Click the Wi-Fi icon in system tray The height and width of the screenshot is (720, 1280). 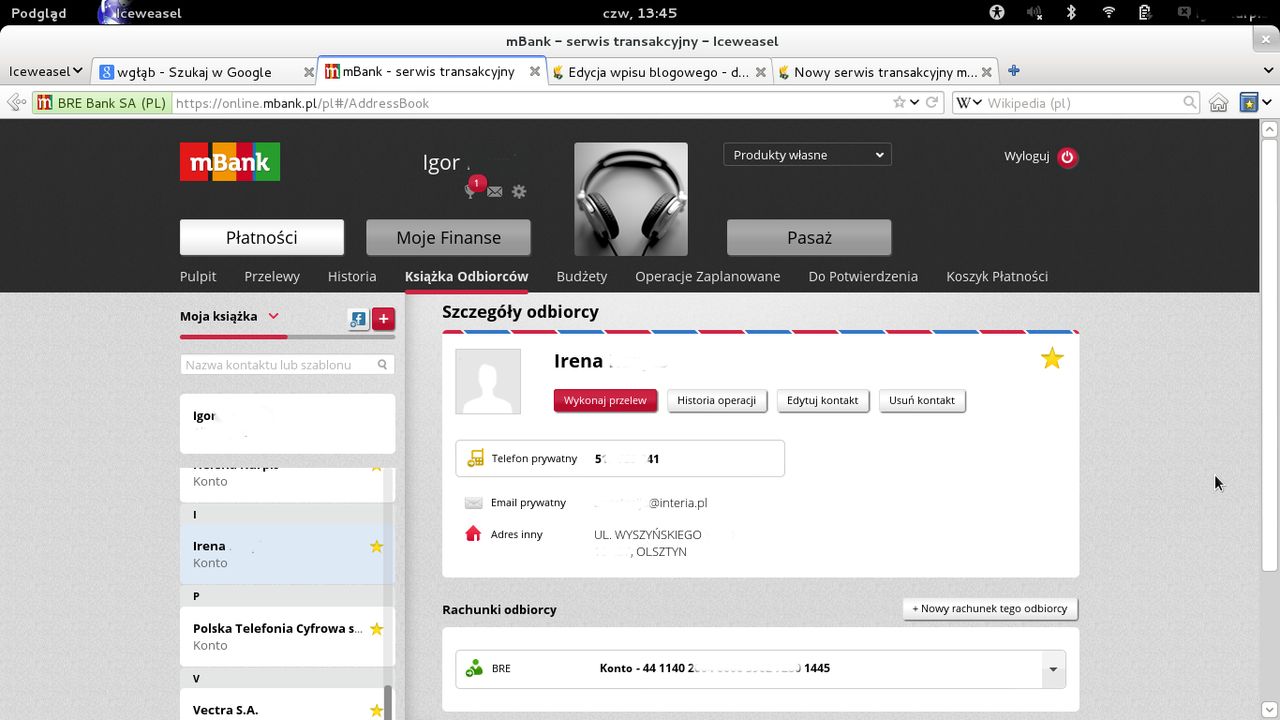(x=1108, y=13)
